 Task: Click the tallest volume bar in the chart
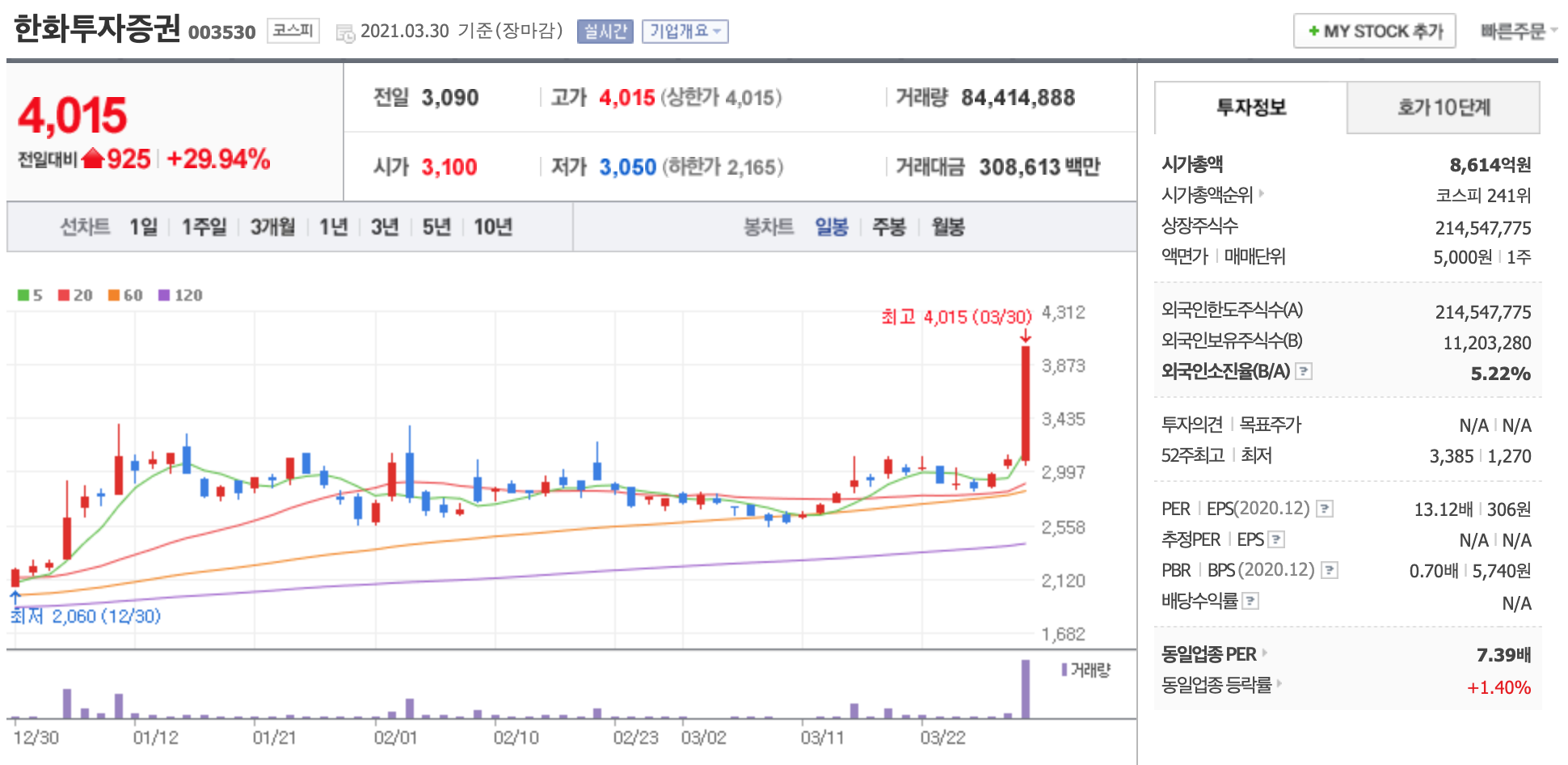(1026, 689)
